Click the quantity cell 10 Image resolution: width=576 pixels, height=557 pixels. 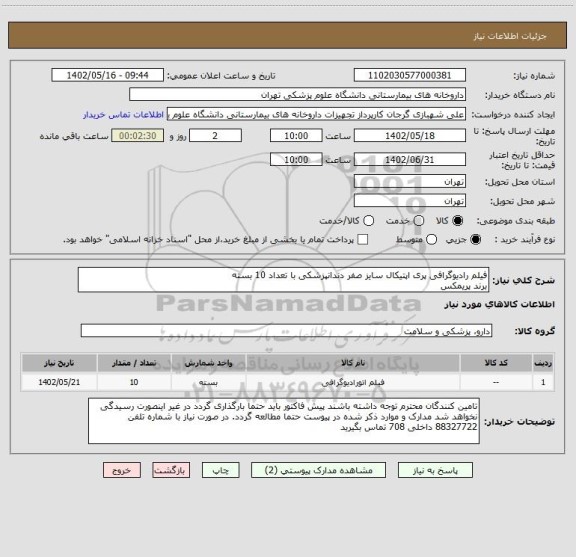pos(134,382)
